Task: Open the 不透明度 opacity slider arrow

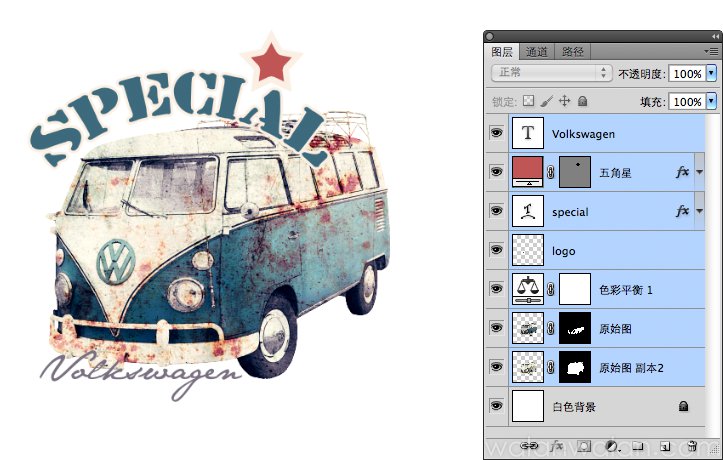Action: (x=711, y=74)
